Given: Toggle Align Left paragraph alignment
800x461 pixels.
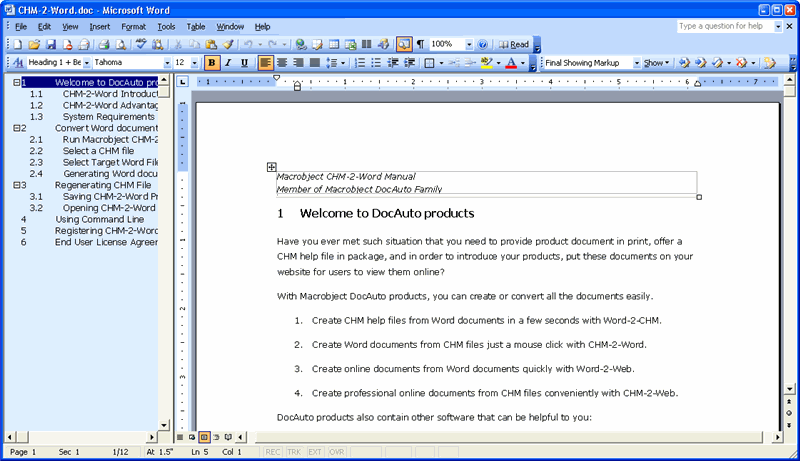Looking at the screenshot, I should [x=265, y=63].
